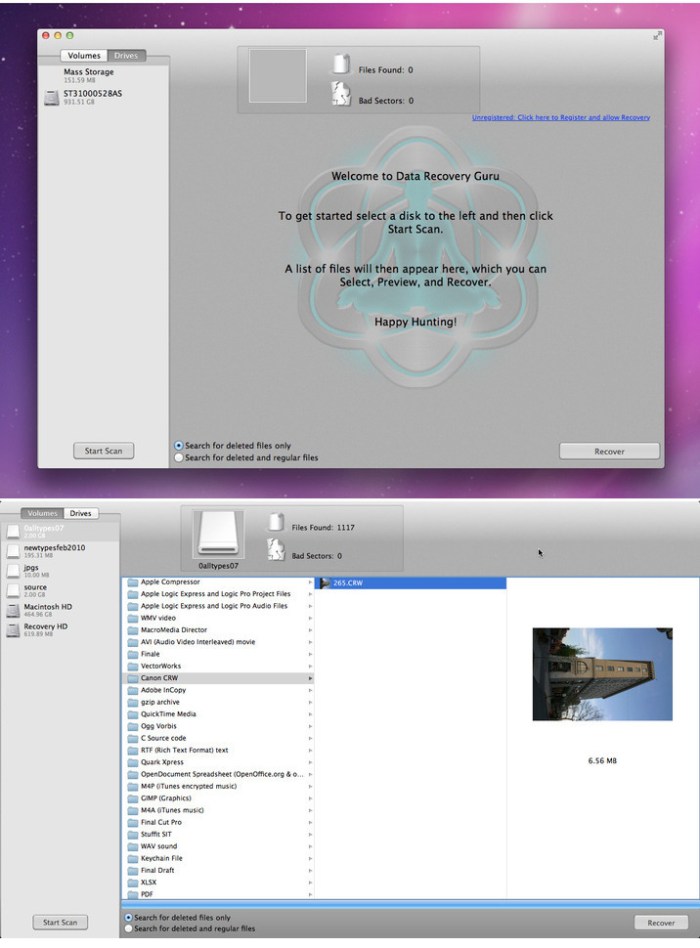The image size is (700, 948).
Task: Click the 265.CRW file icon
Action: pos(325,583)
